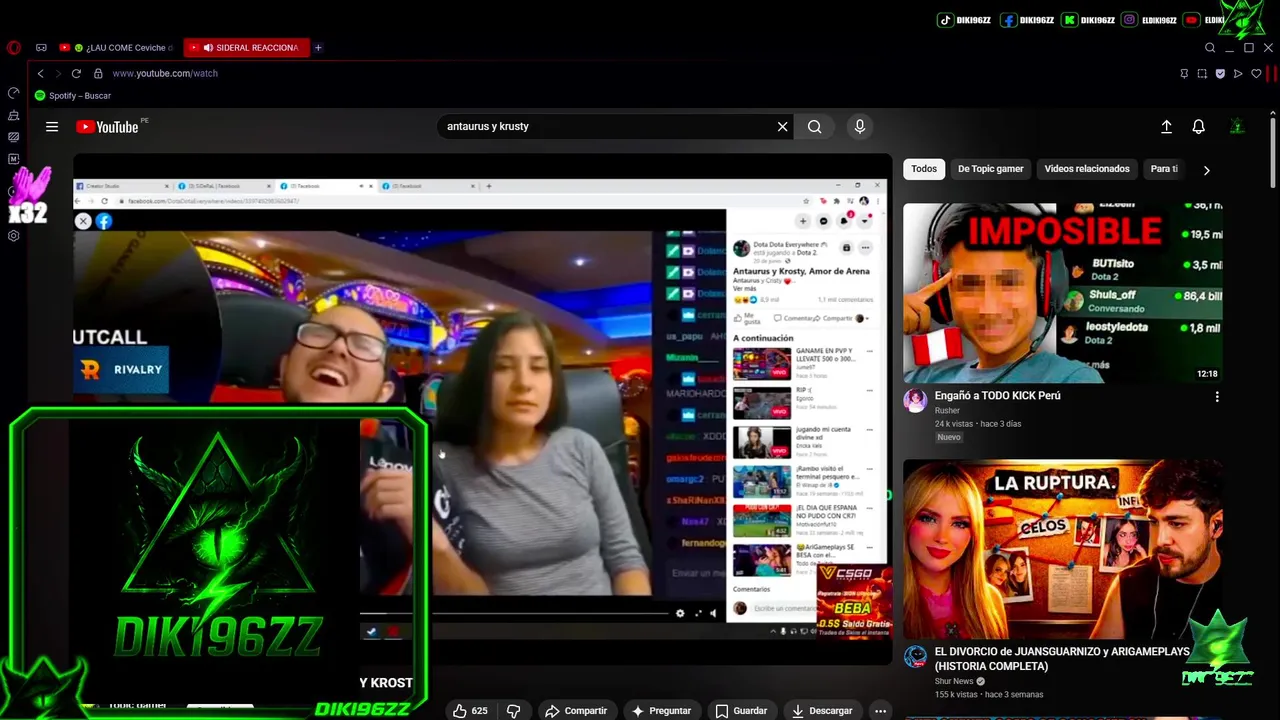Viewport: 1280px width, 720px height.
Task: Open the GX Corner gamepad icon
Action: click(x=41, y=47)
